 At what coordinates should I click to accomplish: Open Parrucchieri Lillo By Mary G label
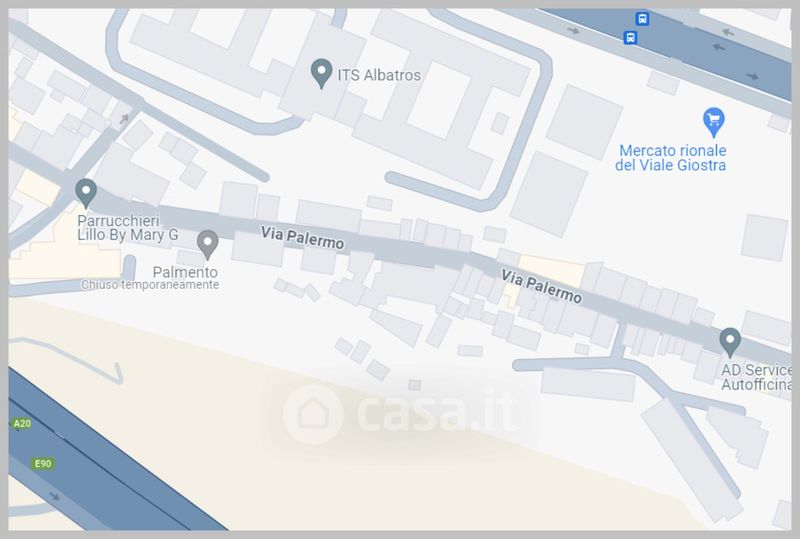tap(128, 228)
